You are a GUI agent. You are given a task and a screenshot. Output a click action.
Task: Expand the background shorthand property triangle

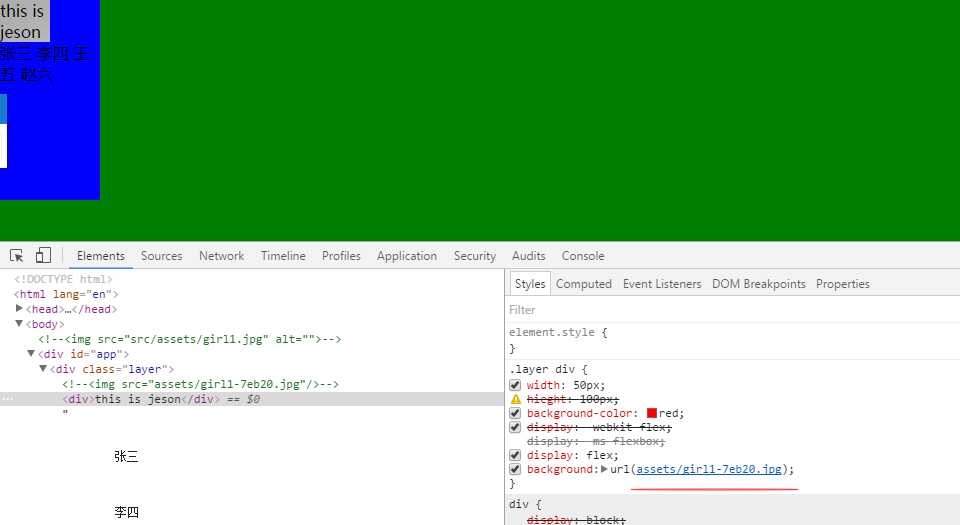[604, 469]
